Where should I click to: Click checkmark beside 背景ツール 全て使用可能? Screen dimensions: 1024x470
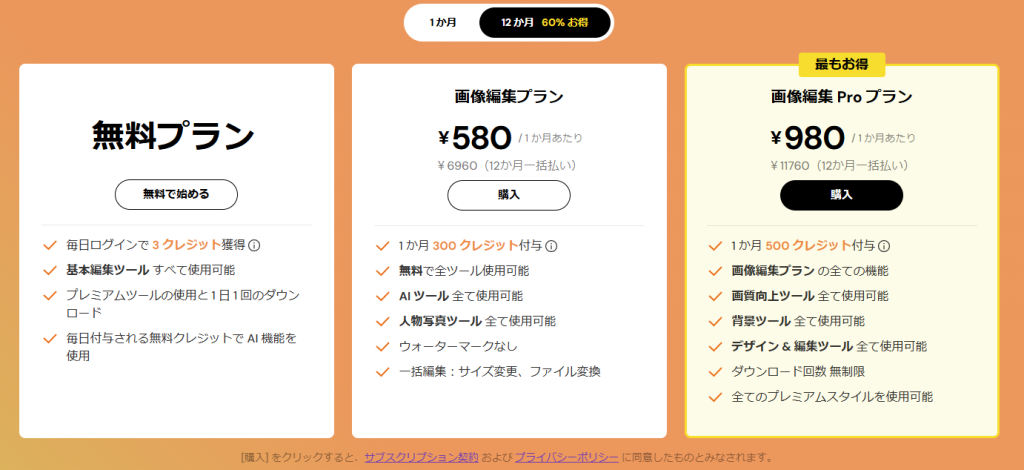[713, 321]
